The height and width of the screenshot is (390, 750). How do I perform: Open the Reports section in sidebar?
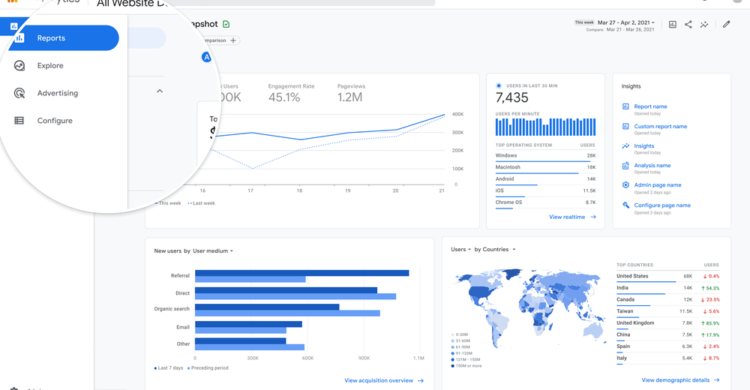coord(63,38)
